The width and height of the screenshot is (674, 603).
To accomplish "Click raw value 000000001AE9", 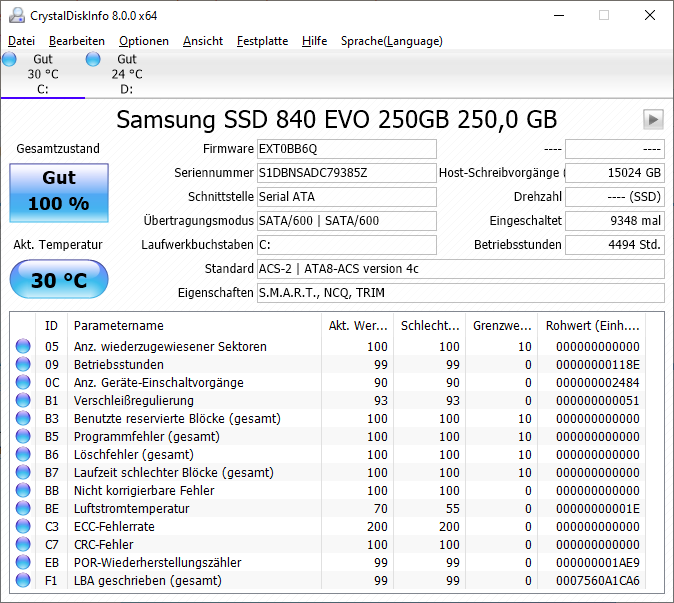I will (x=597, y=563).
